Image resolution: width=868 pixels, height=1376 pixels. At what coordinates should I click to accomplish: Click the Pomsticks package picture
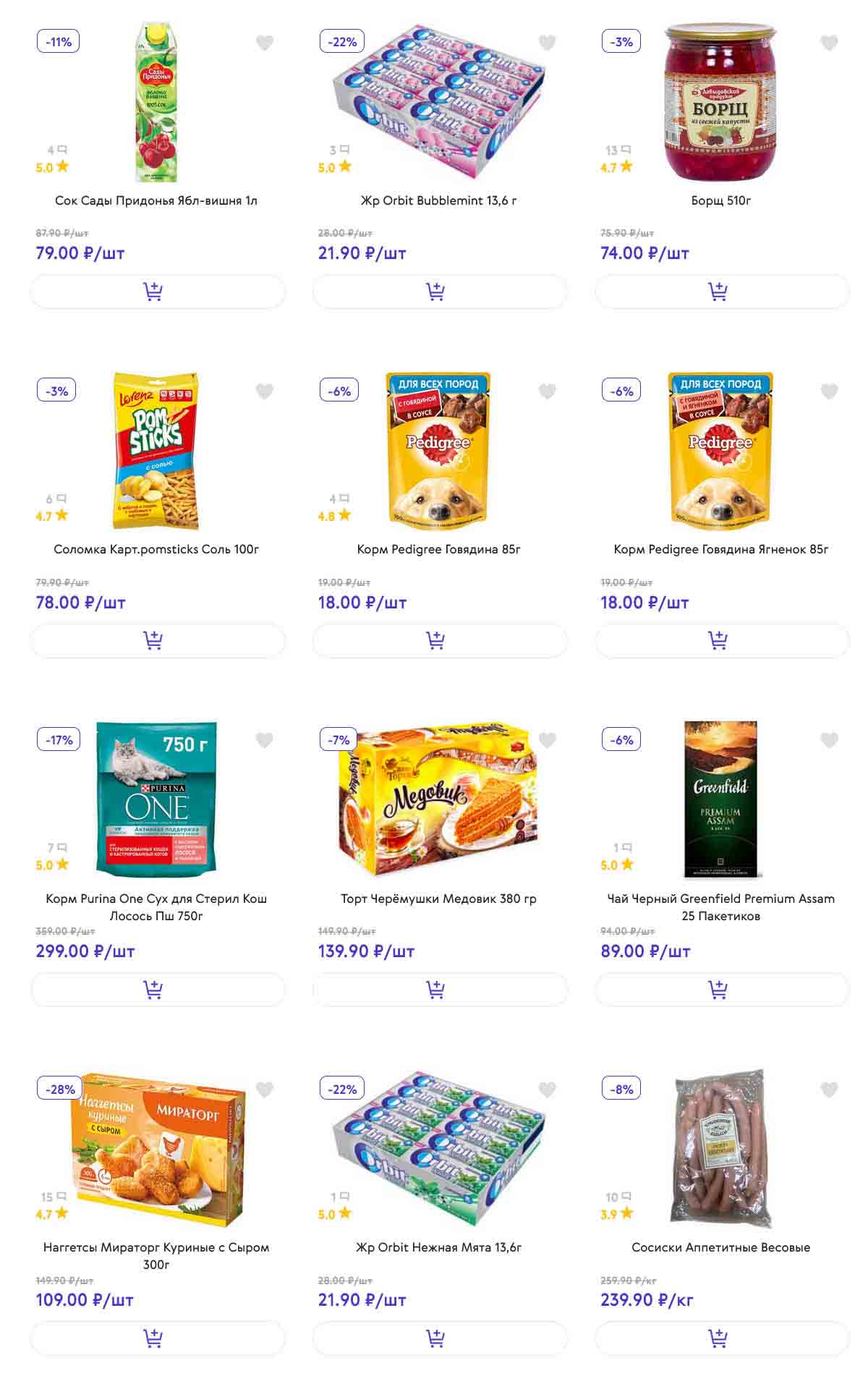tap(156, 450)
